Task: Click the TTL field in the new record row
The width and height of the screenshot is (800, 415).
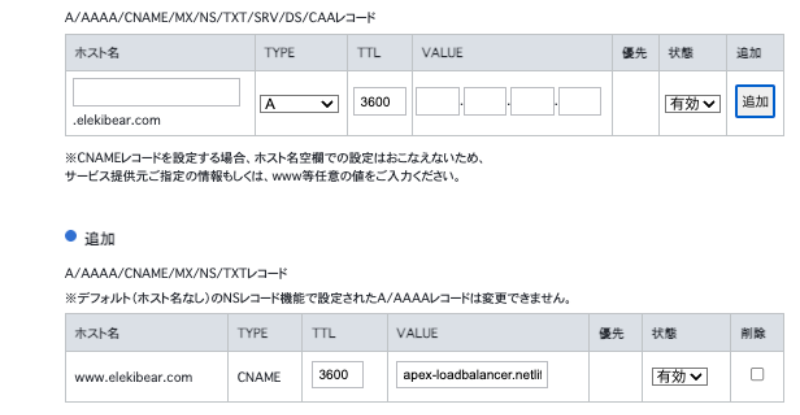Action: tap(379, 101)
